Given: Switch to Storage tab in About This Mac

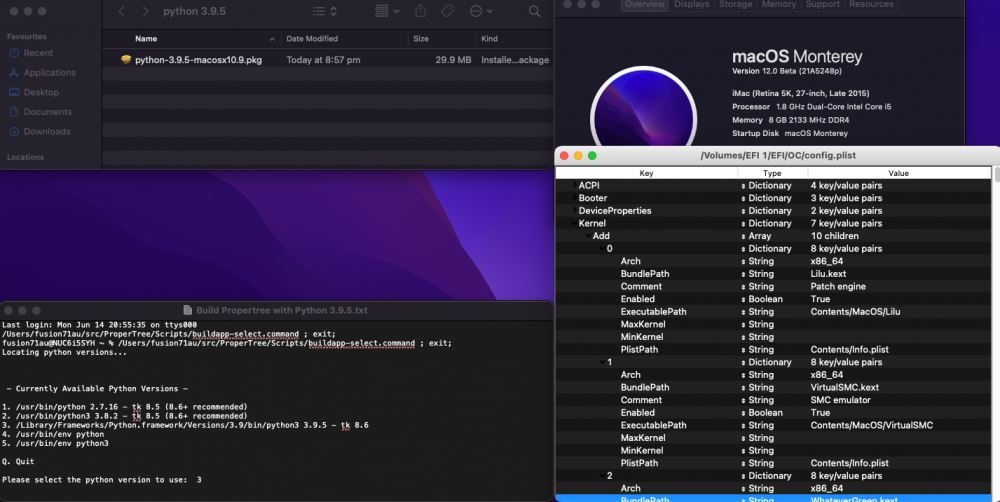Looking at the screenshot, I should coord(735,4).
